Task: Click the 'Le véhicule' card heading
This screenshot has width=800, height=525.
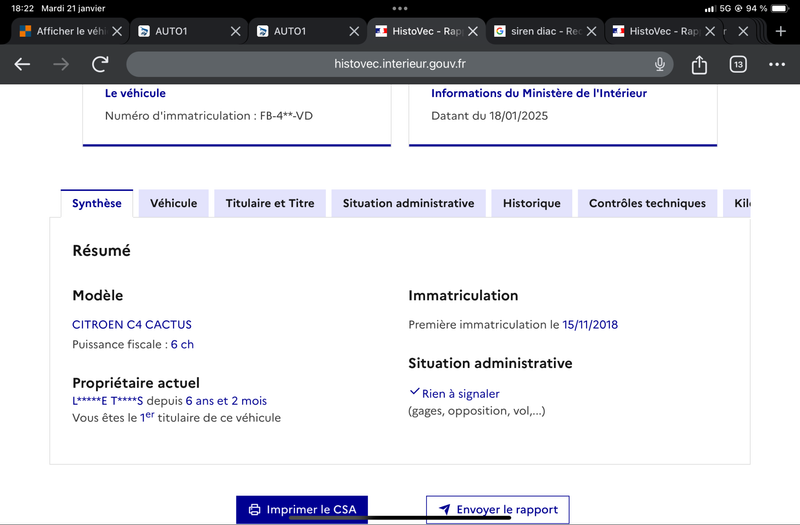Action: pyautogui.click(x=135, y=93)
